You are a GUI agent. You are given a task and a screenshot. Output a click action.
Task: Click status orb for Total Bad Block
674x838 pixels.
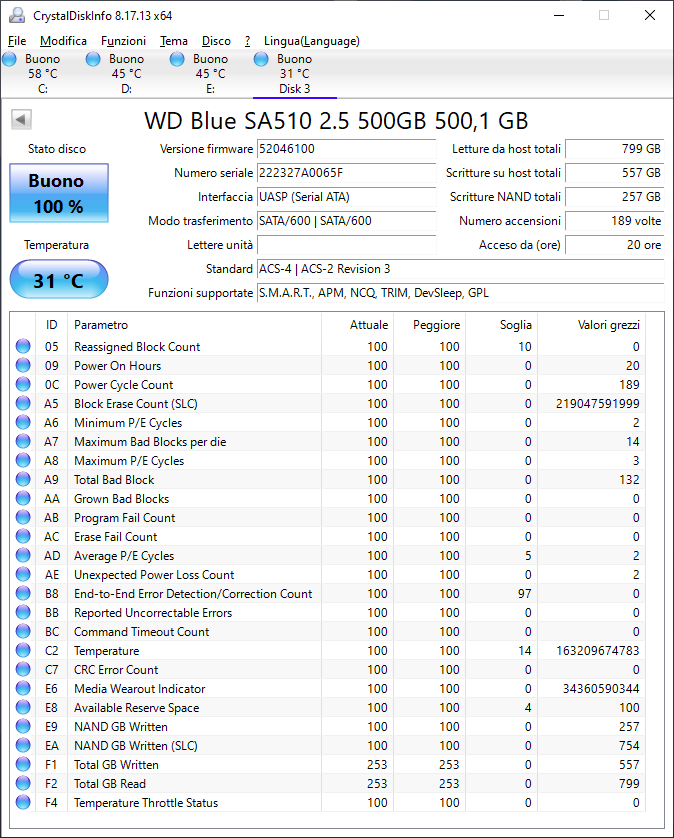click(23, 479)
